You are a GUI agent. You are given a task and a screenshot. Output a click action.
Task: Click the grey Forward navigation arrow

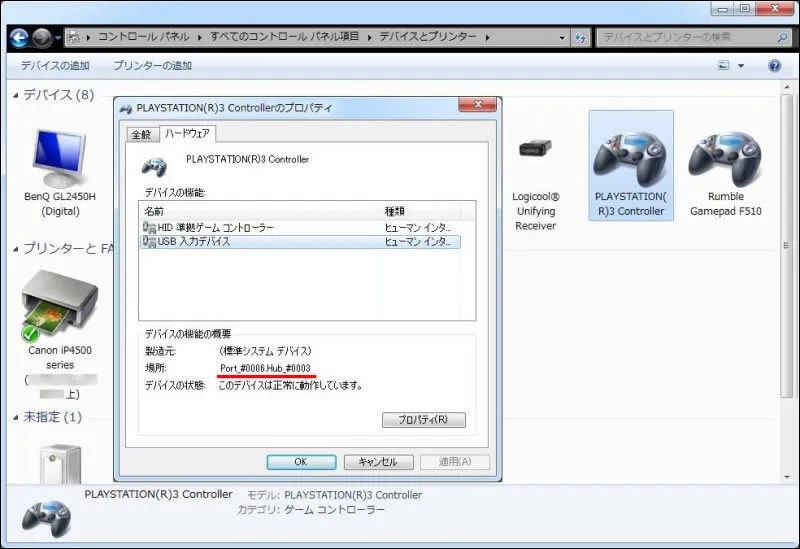point(42,38)
